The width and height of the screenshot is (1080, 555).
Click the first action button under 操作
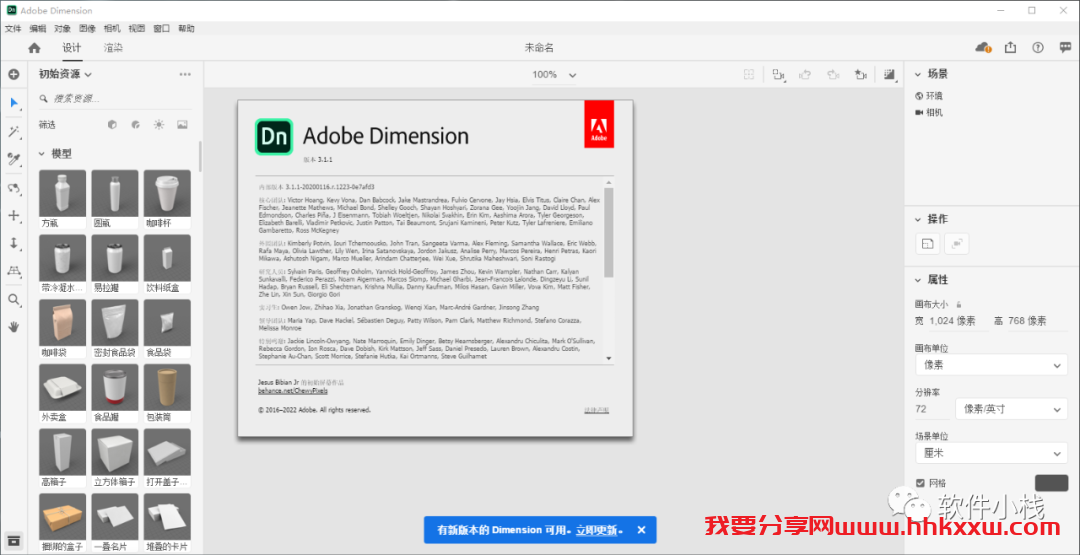point(928,243)
